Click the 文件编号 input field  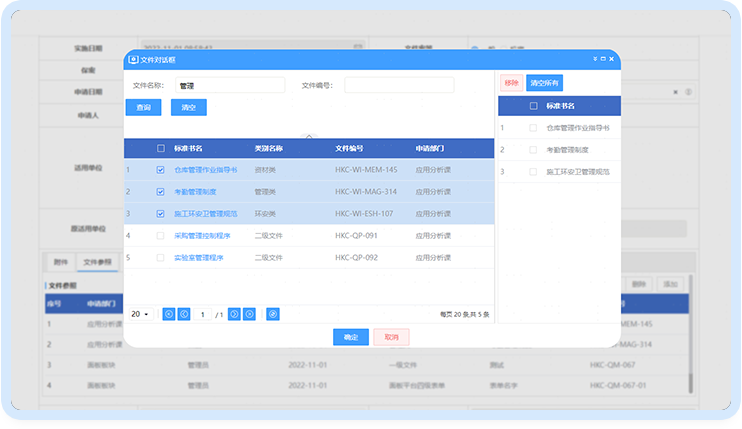coord(399,86)
